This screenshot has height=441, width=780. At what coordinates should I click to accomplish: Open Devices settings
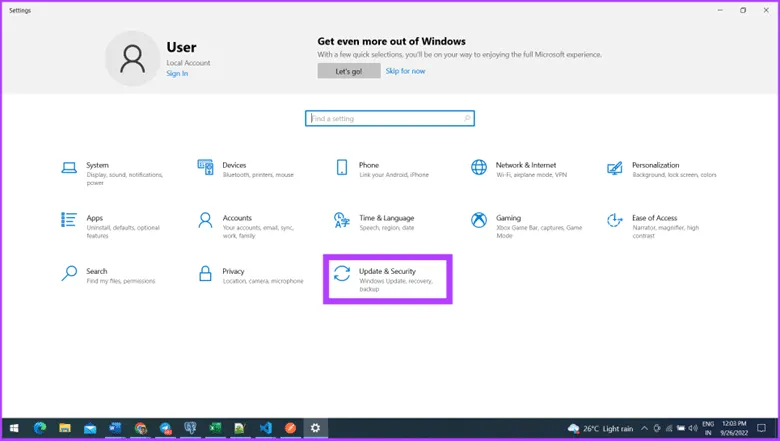(234, 166)
